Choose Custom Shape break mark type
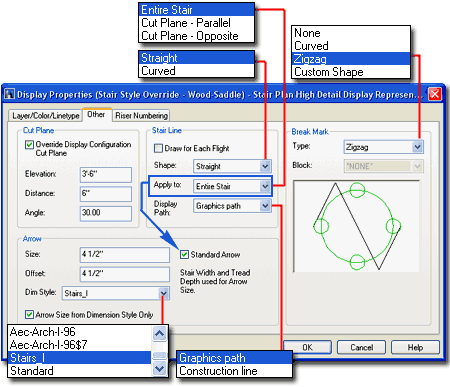Screen dimensions: 450x387 [x=351, y=72]
